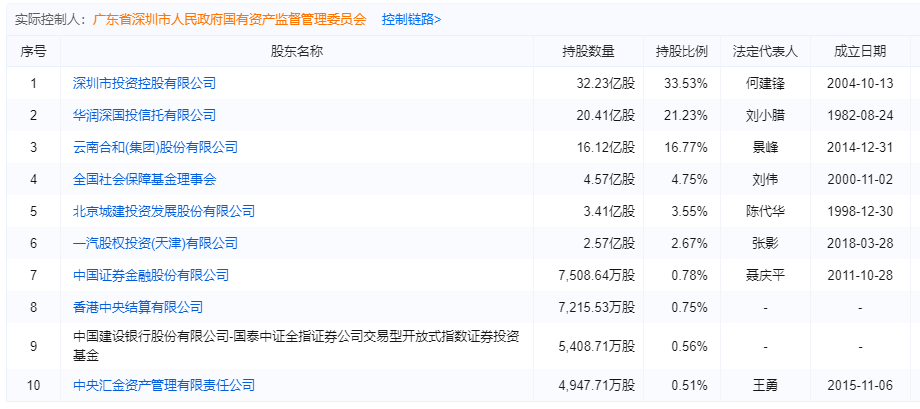
Task: Select legal representative 何建锋
Action: click(765, 83)
